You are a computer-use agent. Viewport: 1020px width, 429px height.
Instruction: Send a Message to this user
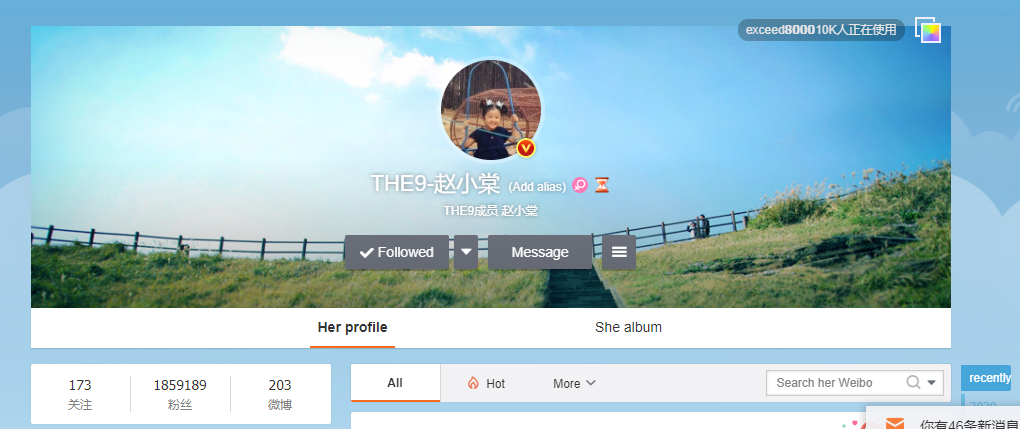(x=540, y=252)
